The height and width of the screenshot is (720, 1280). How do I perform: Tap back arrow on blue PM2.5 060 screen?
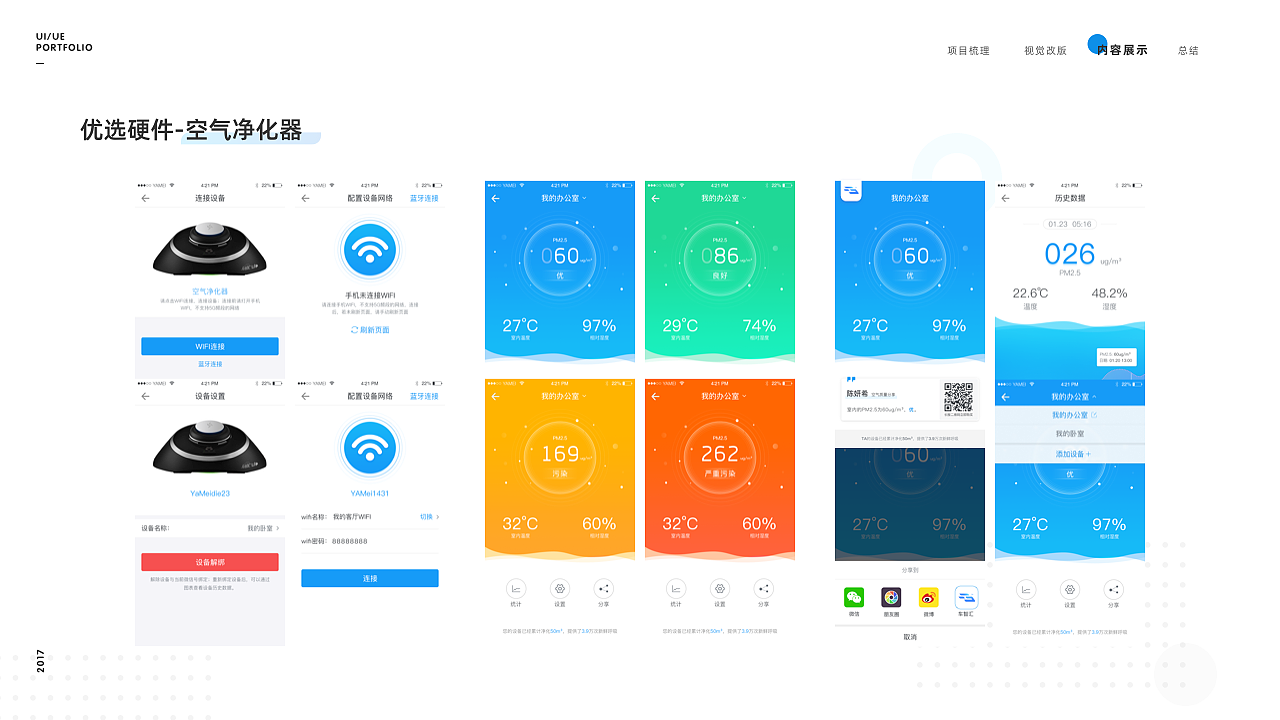pos(495,198)
